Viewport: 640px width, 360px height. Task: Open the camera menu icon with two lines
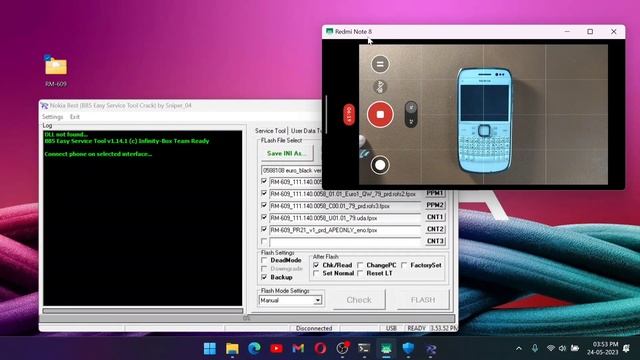pyautogui.click(x=380, y=64)
